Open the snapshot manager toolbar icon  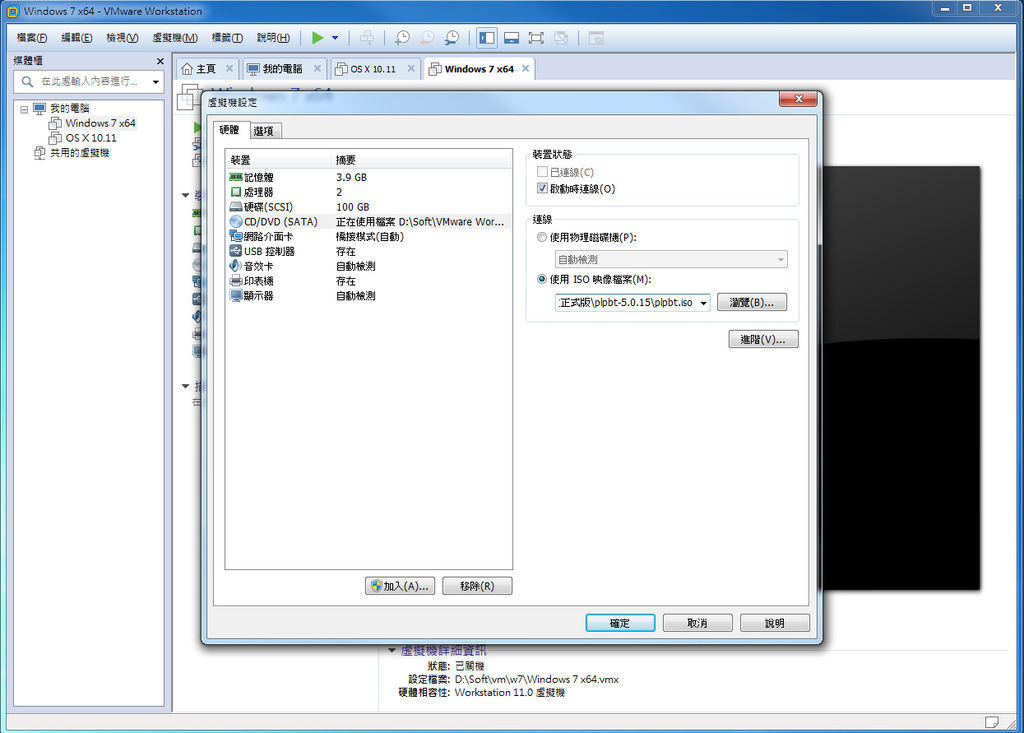(x=451, y=38)
